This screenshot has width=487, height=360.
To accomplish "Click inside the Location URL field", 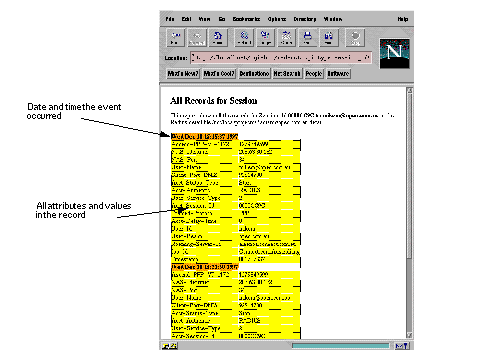I will (281, 58).
